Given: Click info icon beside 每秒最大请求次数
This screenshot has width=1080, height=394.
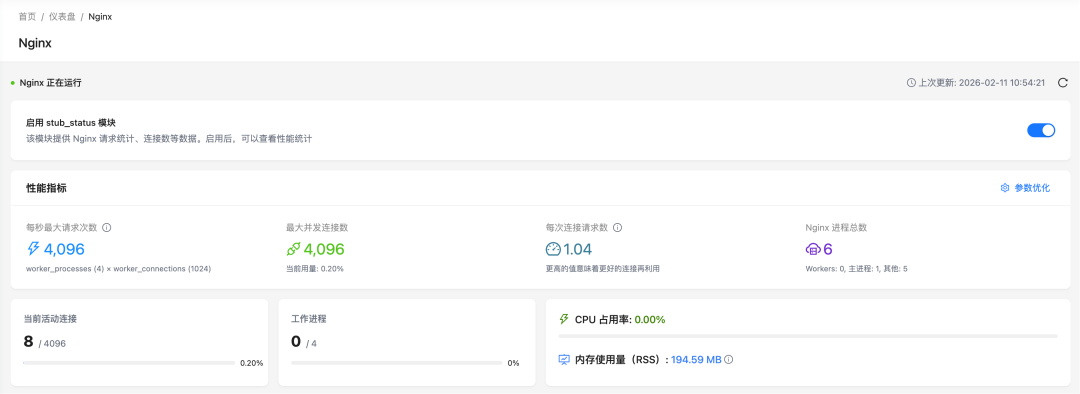Looking at the screenshot, I should 107,227.
